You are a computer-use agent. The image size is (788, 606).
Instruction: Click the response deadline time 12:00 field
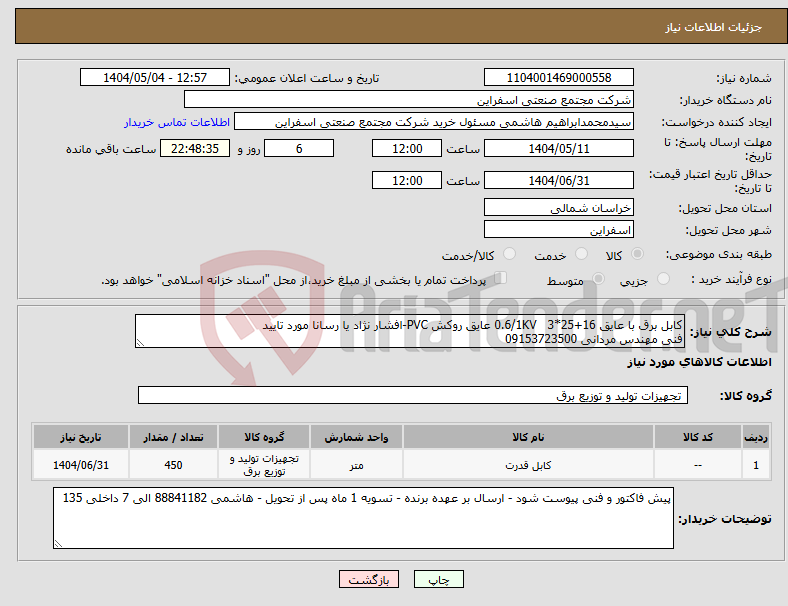point(407,148)
